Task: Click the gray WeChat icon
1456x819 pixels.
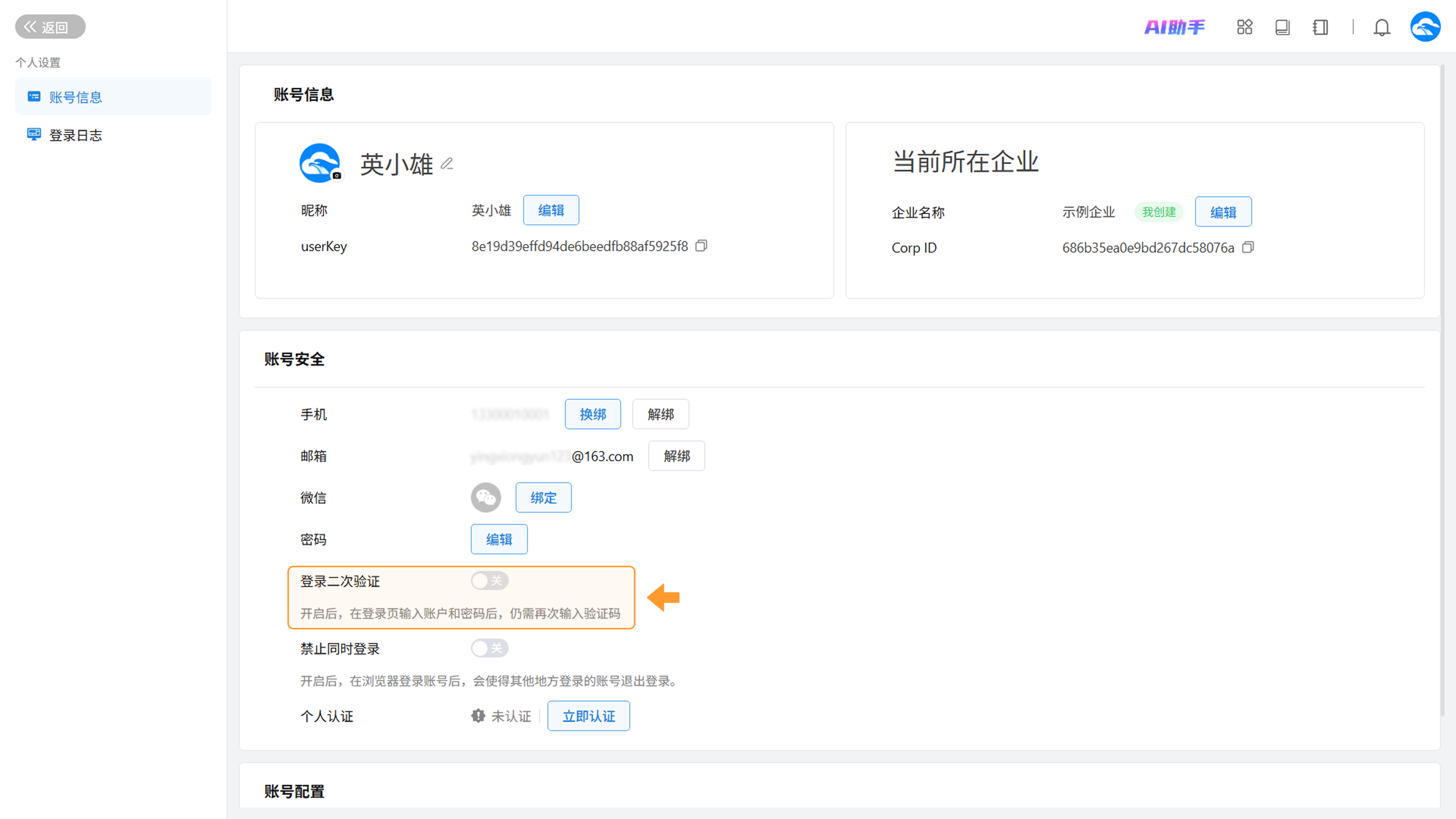Action: pyautogui.click(x=485, y=497)
